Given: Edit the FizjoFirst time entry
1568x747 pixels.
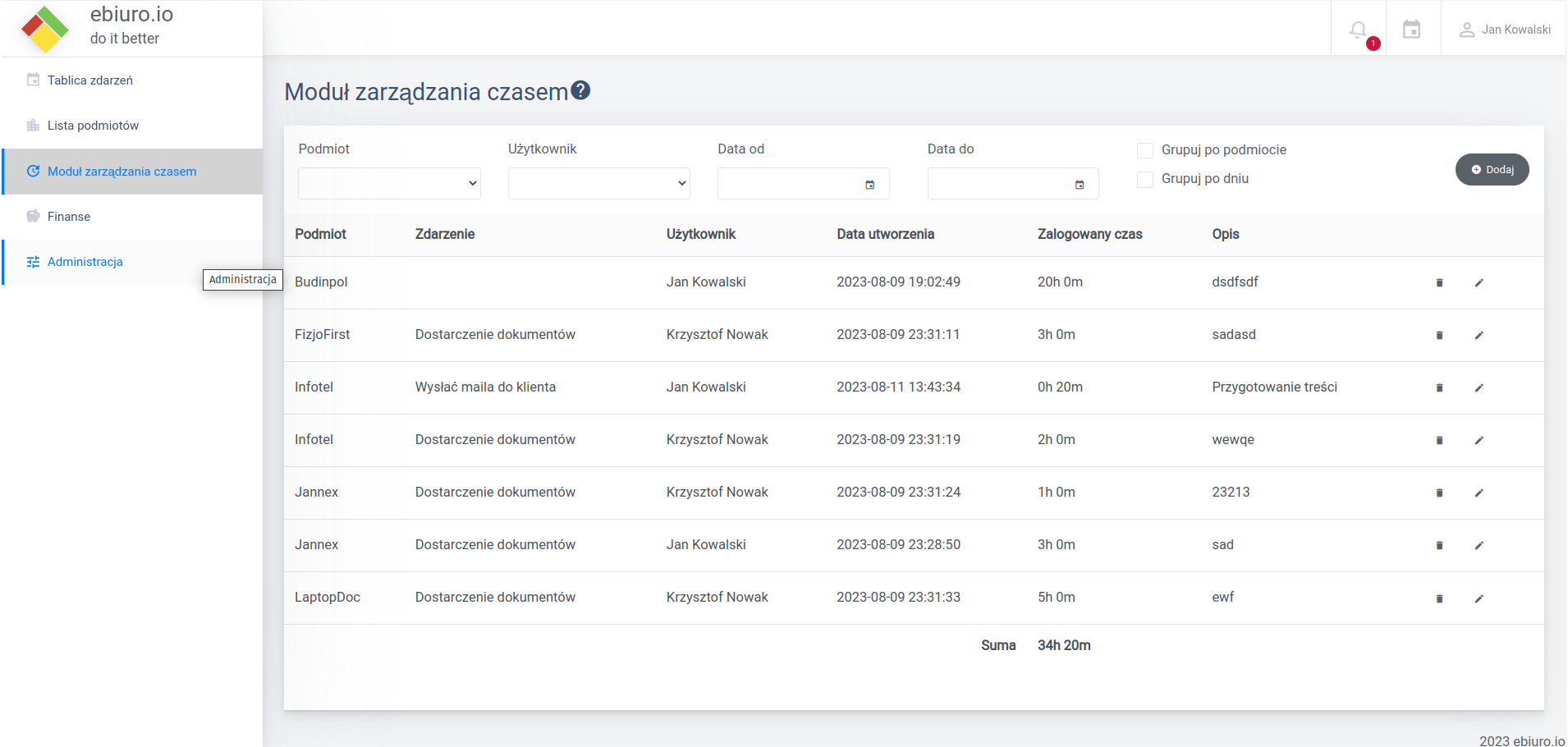Looking at the screenshot, I should (1479, 335).
